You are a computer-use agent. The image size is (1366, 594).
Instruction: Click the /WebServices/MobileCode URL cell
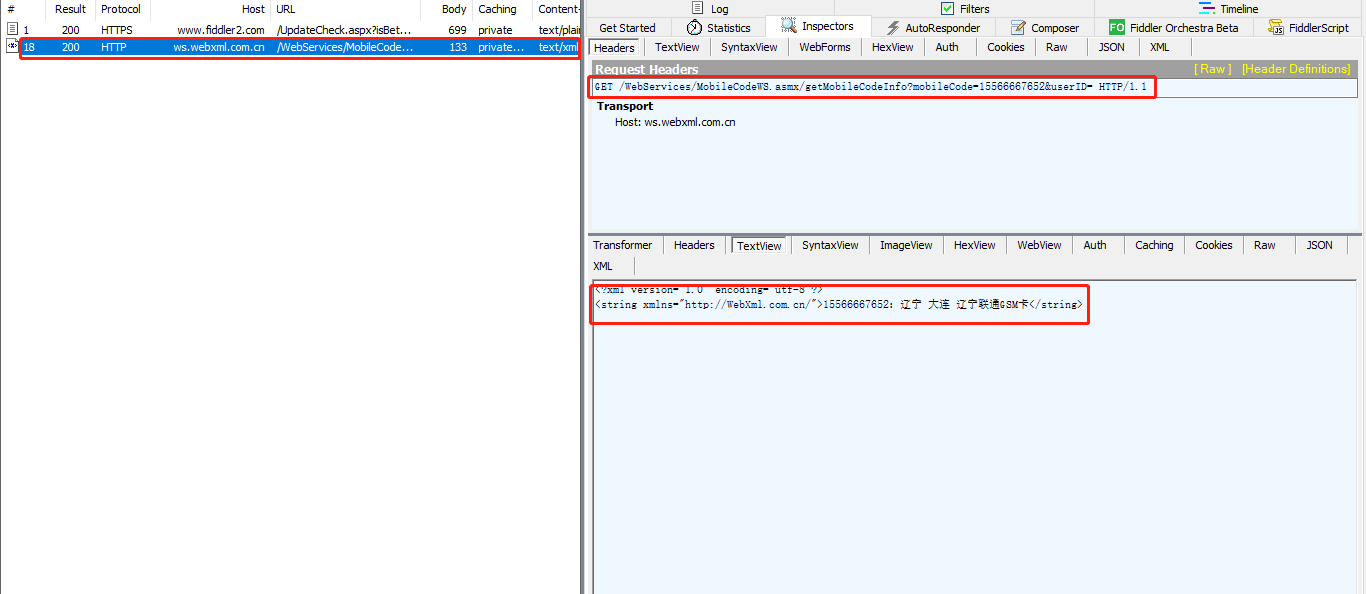click(x=345, y=47)
